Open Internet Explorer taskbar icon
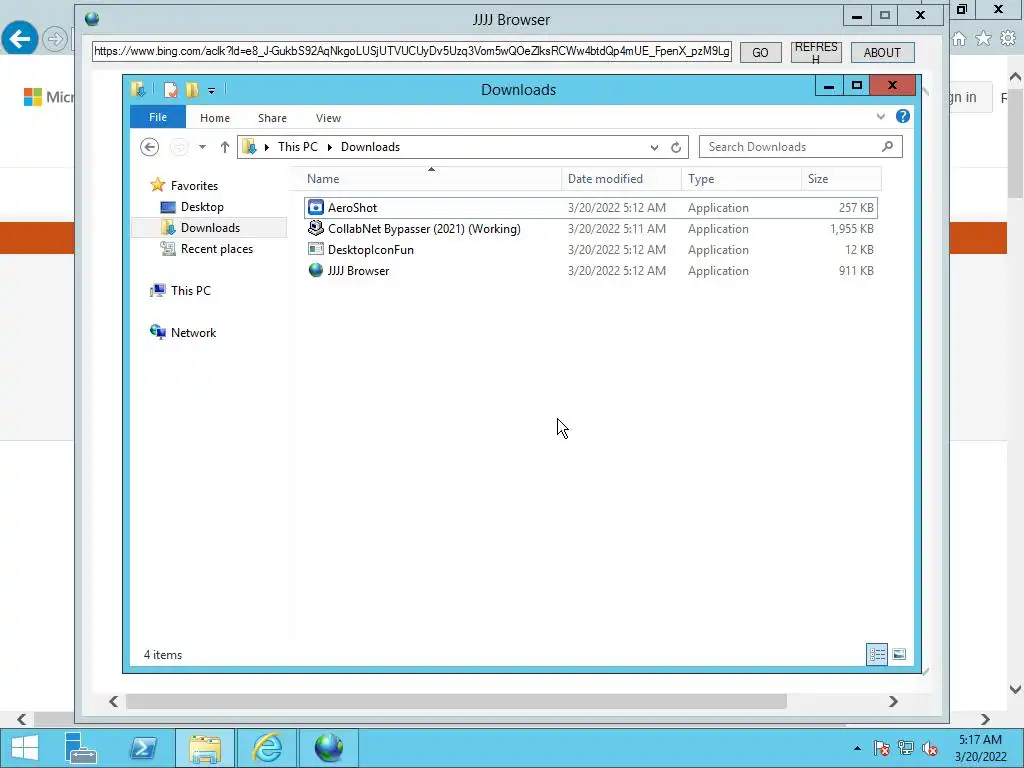This screenshot has height=768, width=1024. pyautogui.click(x=267, y=748)
